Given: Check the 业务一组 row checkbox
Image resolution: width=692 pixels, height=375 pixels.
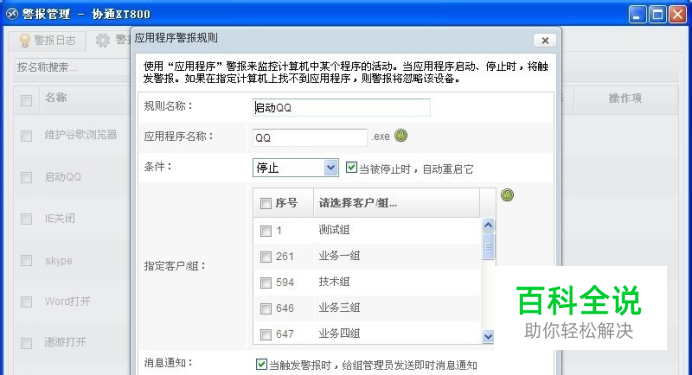Looking at the screenshot, I should tap(266, 257).
